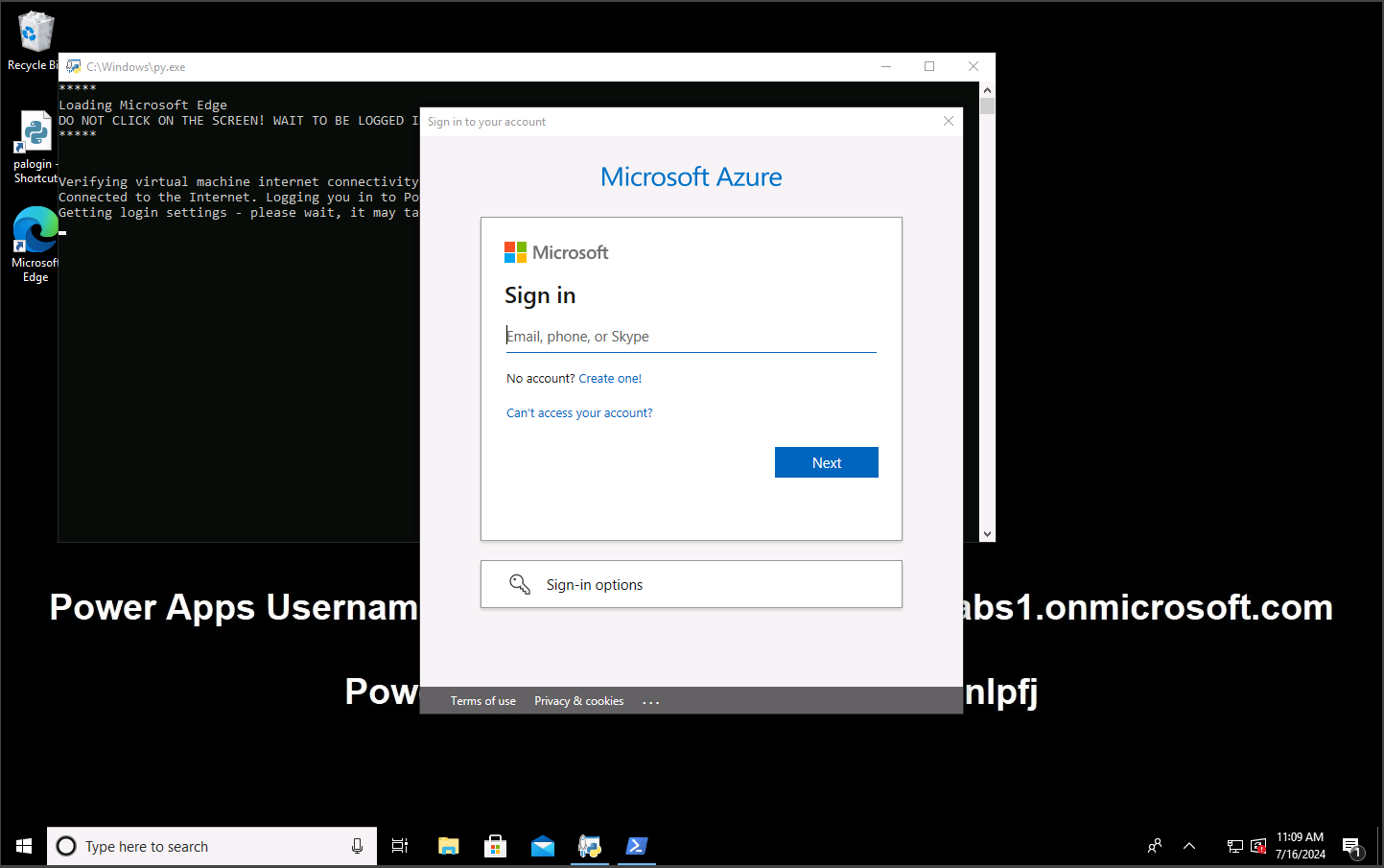
Task: Open the notification center icon
Action: pyautogui.click(x=1352, y=847)
